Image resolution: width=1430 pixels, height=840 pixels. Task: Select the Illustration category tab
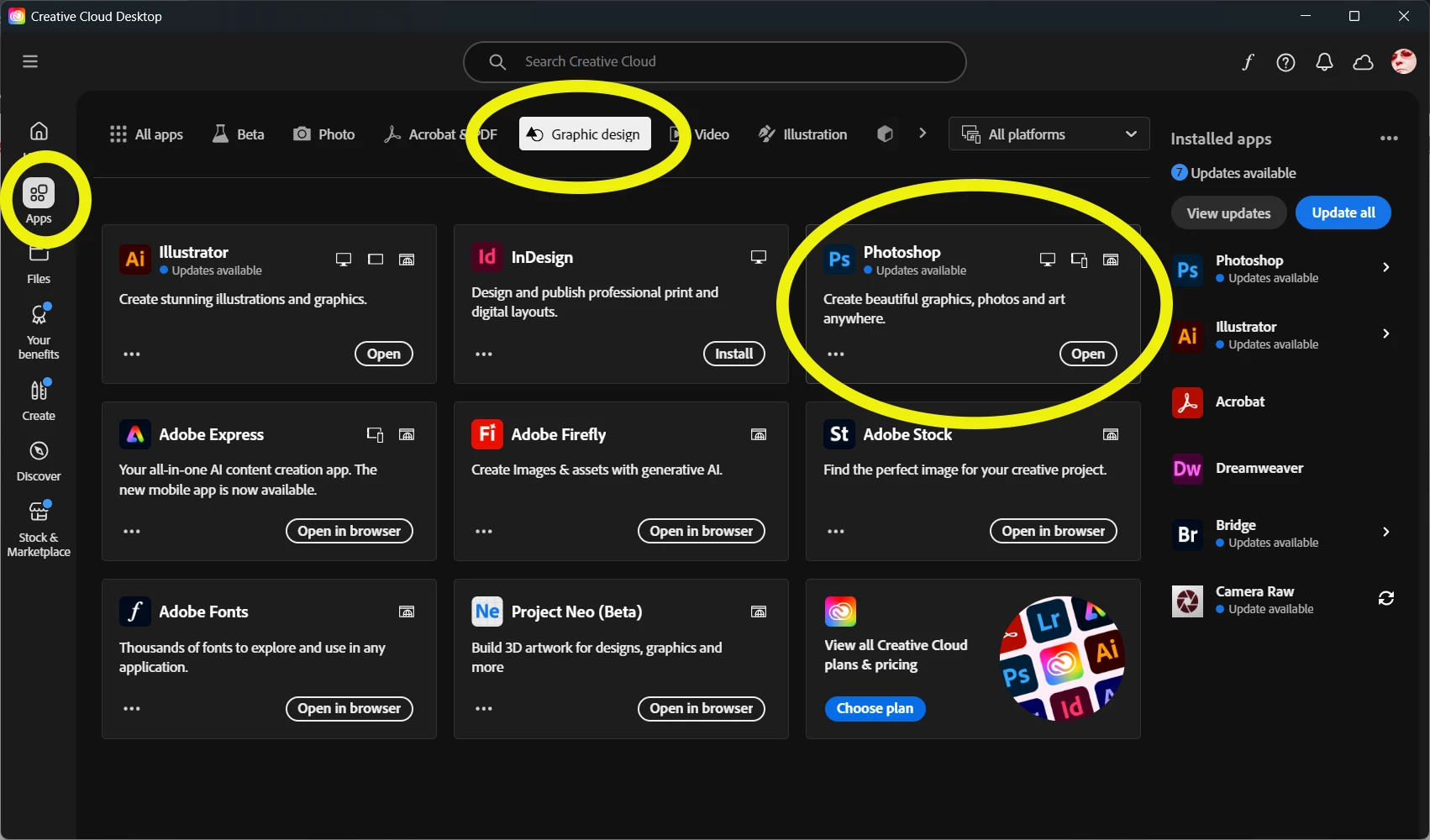point(802,134)
